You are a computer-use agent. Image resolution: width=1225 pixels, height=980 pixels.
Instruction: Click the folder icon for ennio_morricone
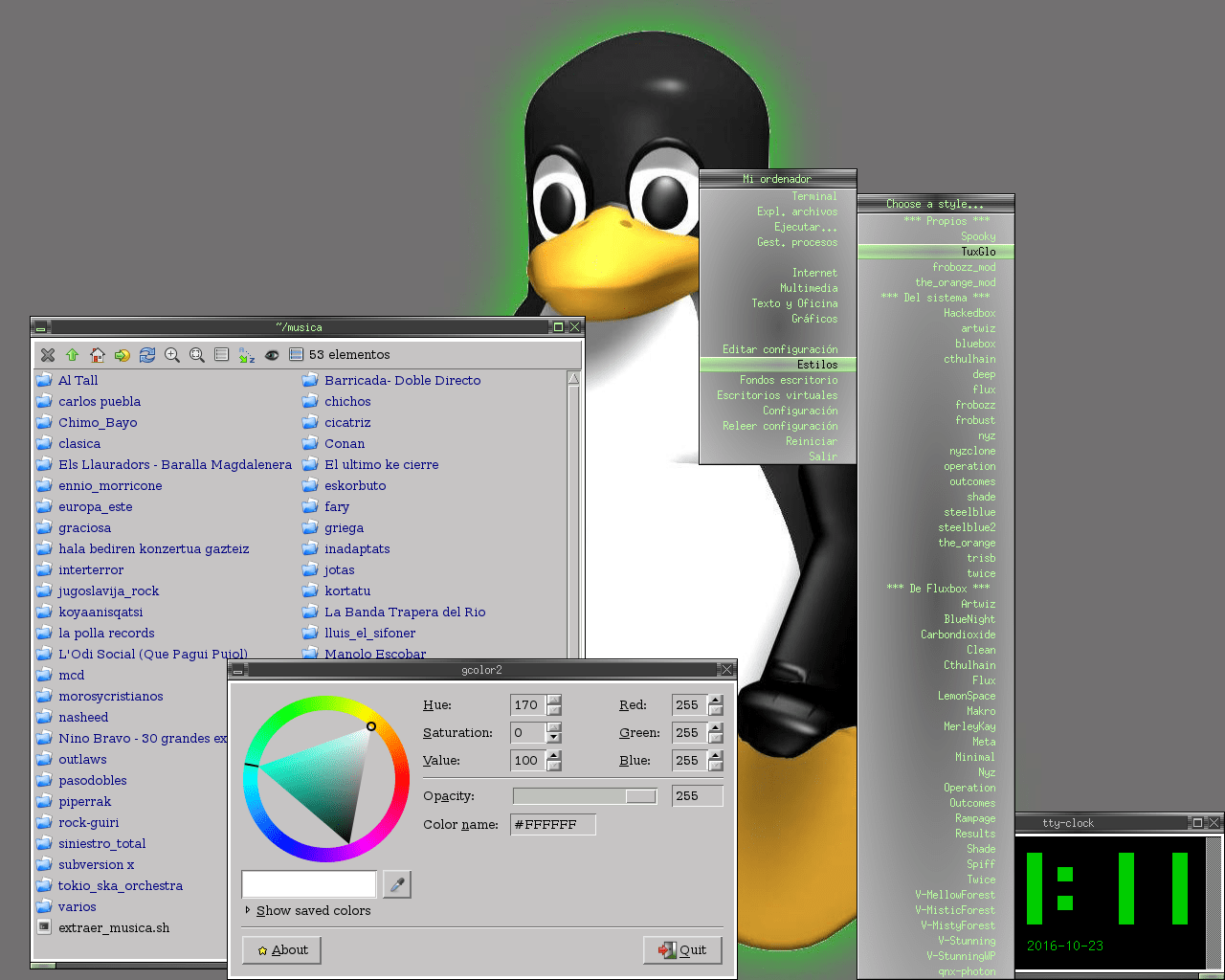tap(44, 485)
